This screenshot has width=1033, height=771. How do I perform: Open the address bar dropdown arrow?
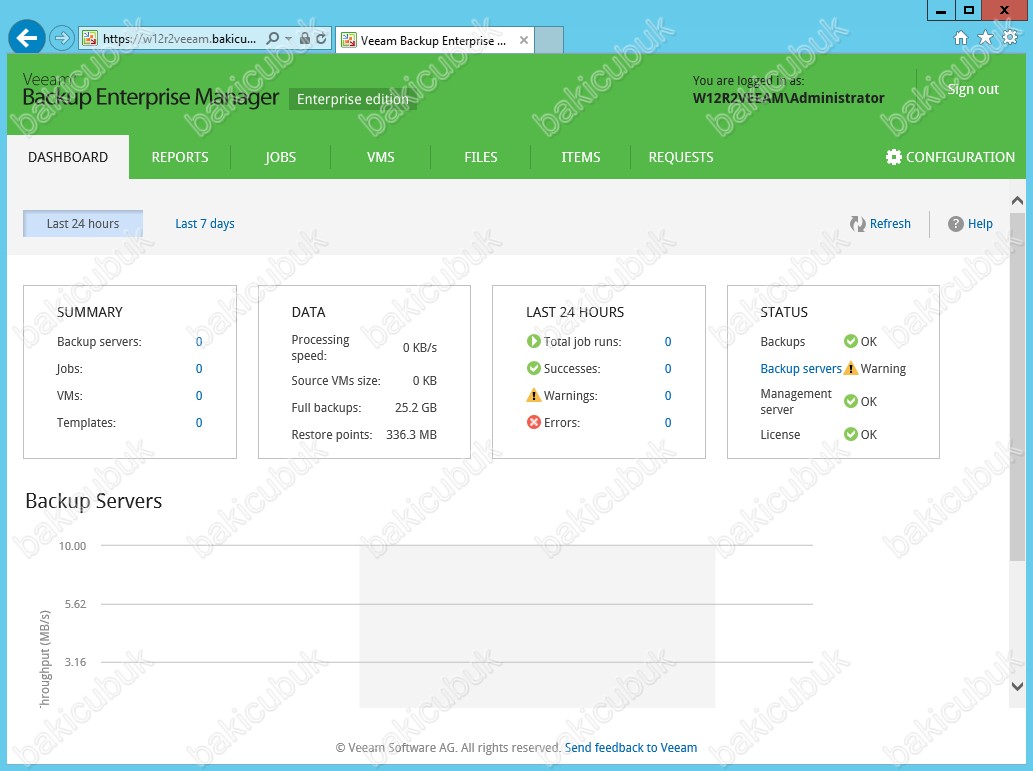(x=288, y=39)
